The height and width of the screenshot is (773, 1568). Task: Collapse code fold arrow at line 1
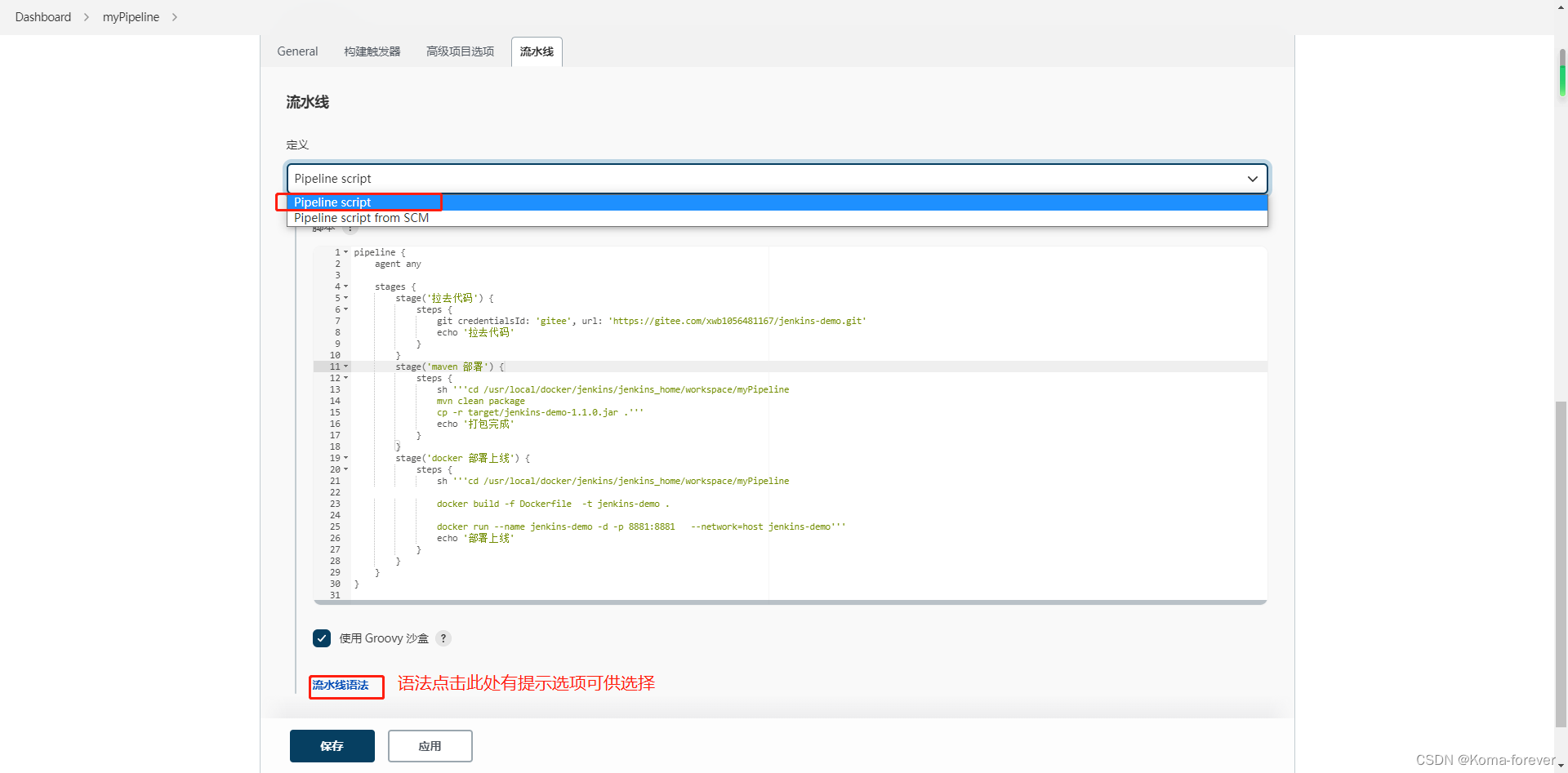(346, 252)
